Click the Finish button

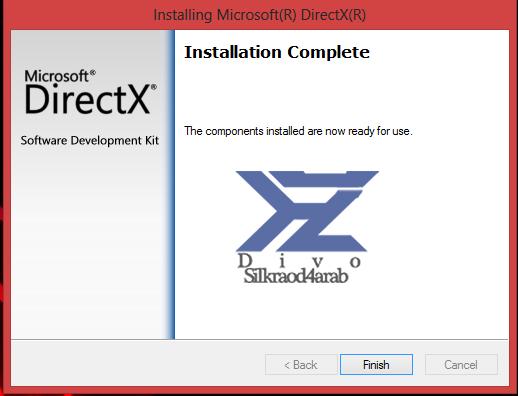[x=376, y=365]
